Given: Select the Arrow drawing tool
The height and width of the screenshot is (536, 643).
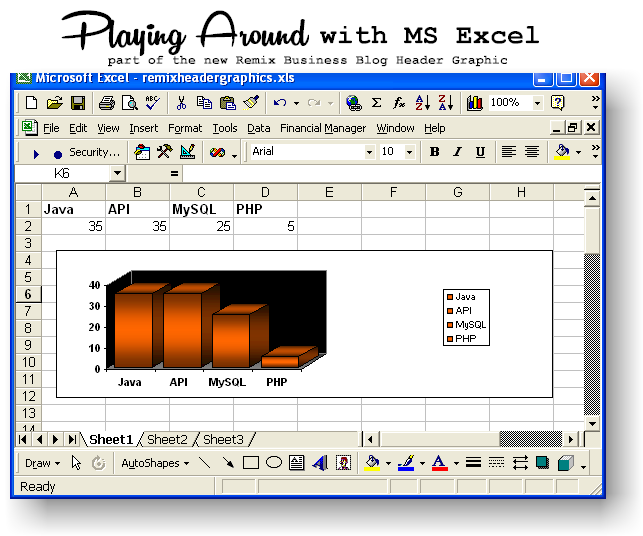Looking at the screenshot, I should (x=228, y=463).
